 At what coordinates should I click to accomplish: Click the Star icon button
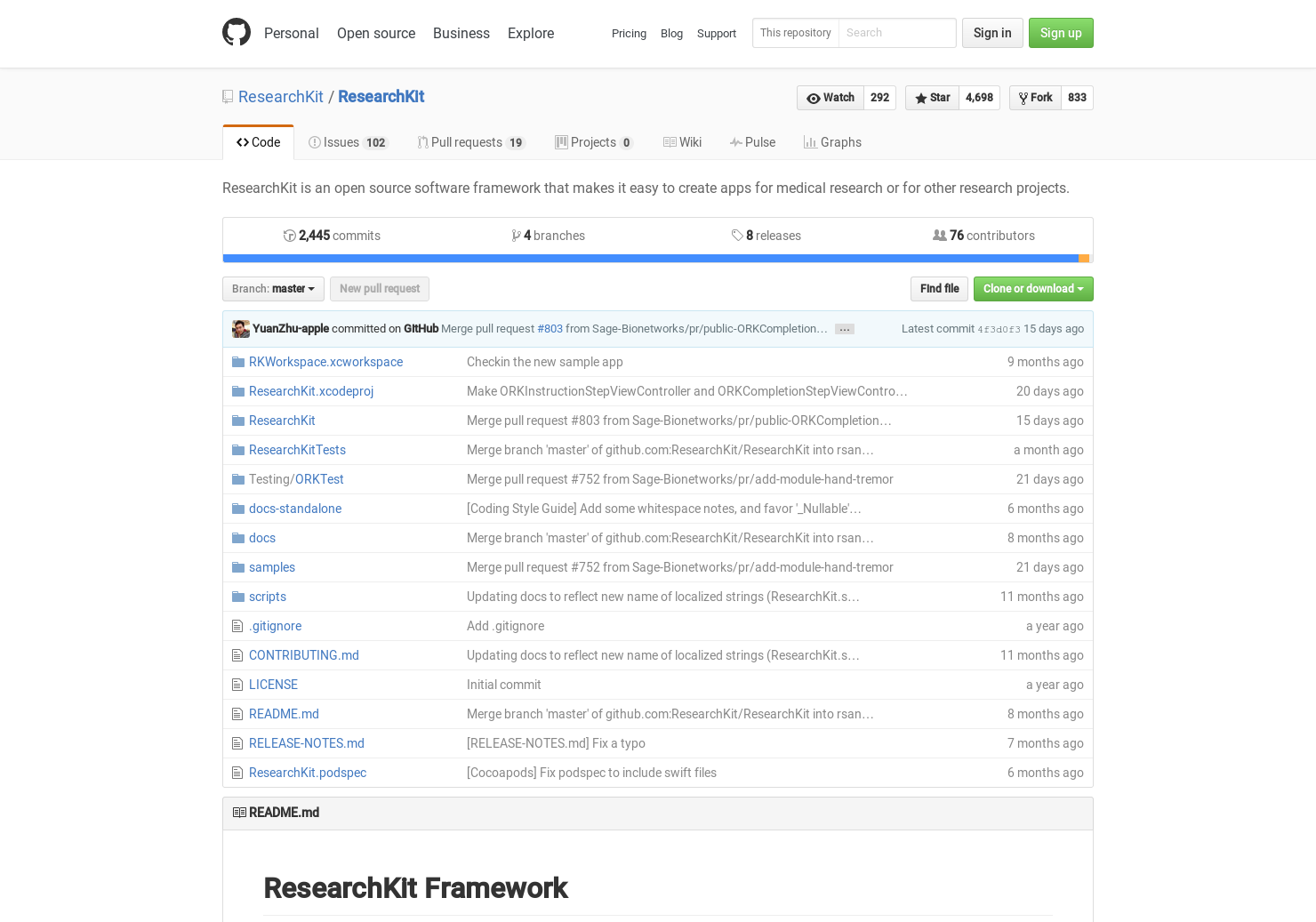920,98
